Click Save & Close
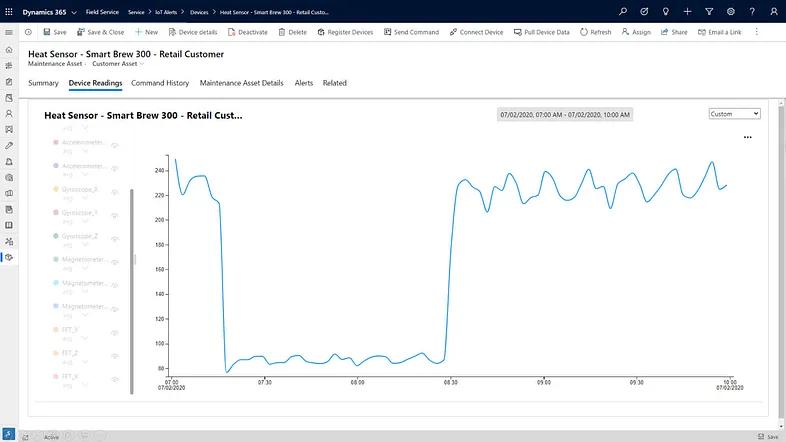The image size is (786, 442). pyautogui.click(x=100, y=32)
